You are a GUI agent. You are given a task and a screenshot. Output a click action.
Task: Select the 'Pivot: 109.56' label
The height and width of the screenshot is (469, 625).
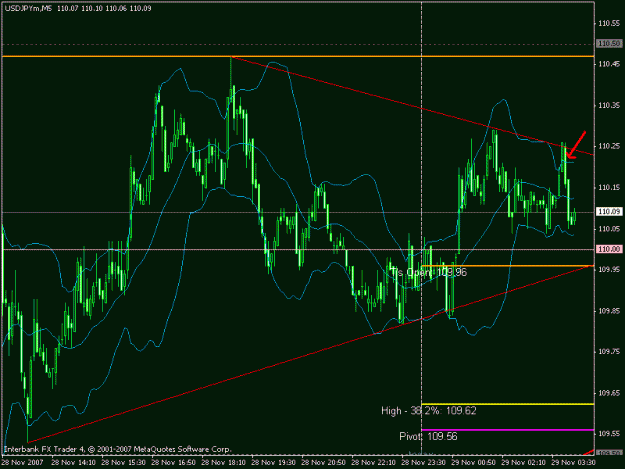428,436
